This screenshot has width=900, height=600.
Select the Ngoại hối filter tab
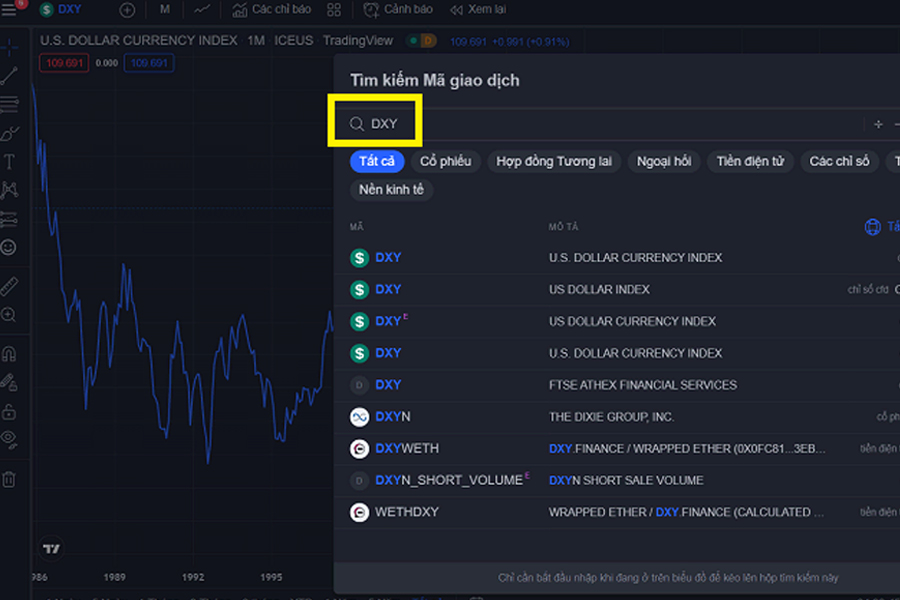click(x=664, y=161)
